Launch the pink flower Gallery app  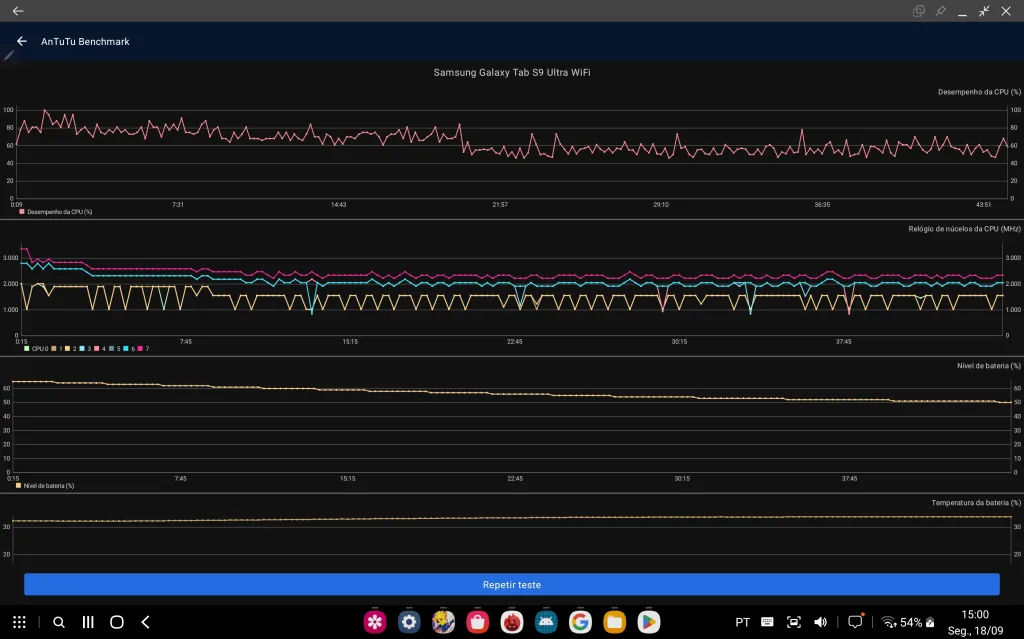click(x=375, y=622)
